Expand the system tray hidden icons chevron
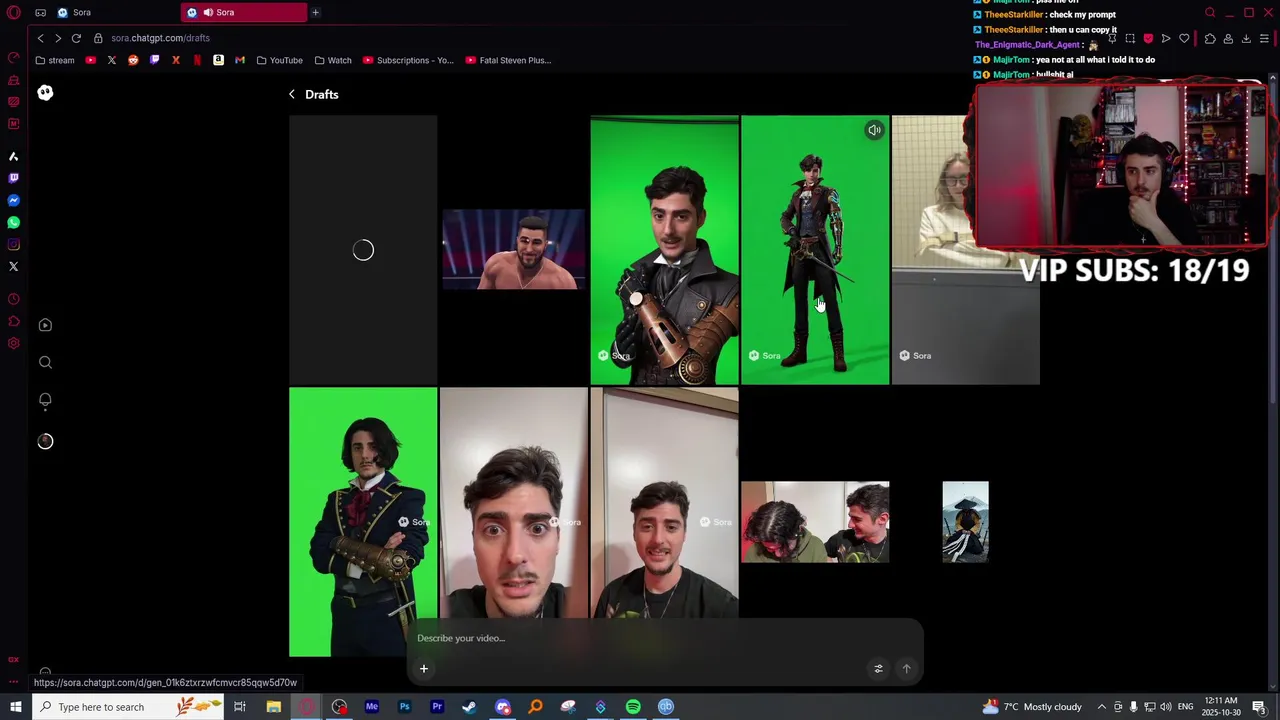The height and width of the screenshot is (720, 1280). 1101,707
